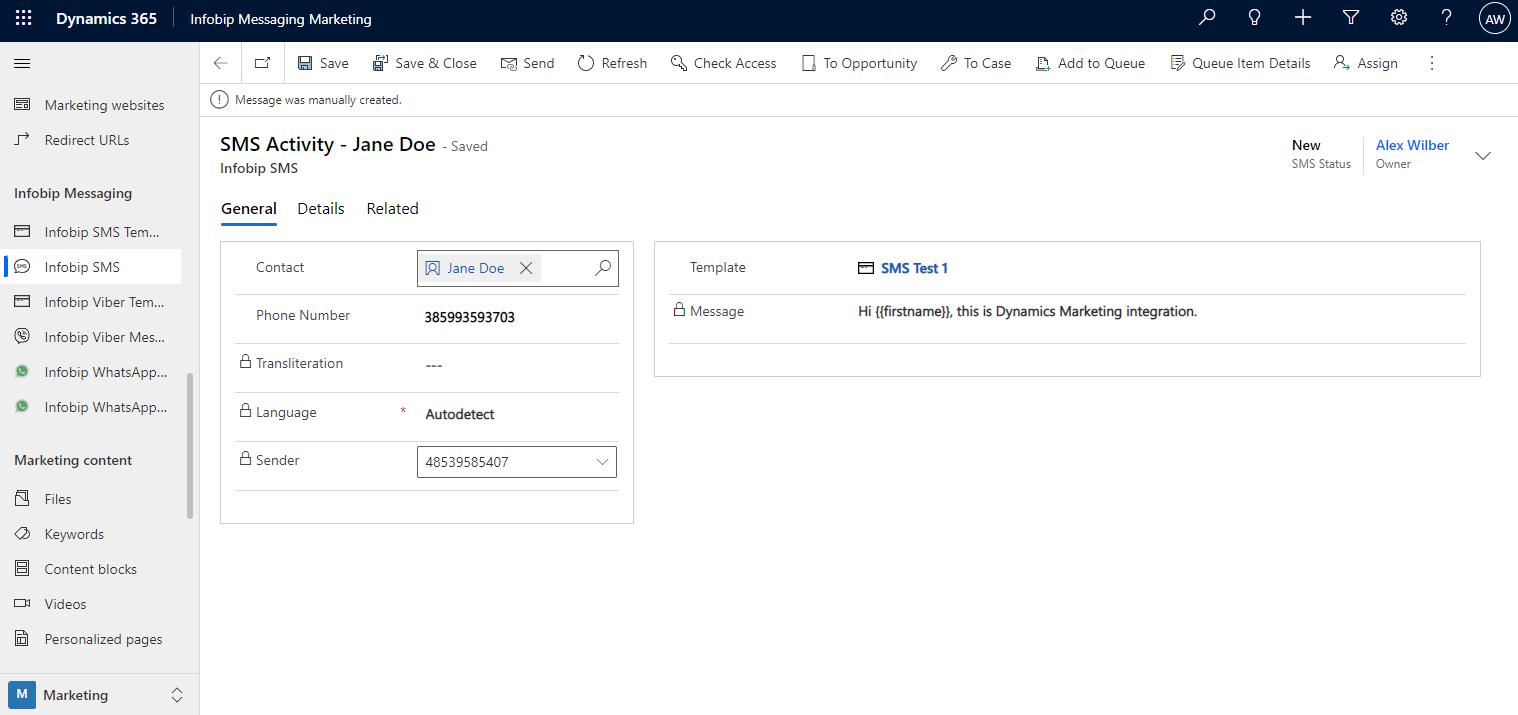
Task: Switch to the Related tab
Action: (x=392, y=209)
